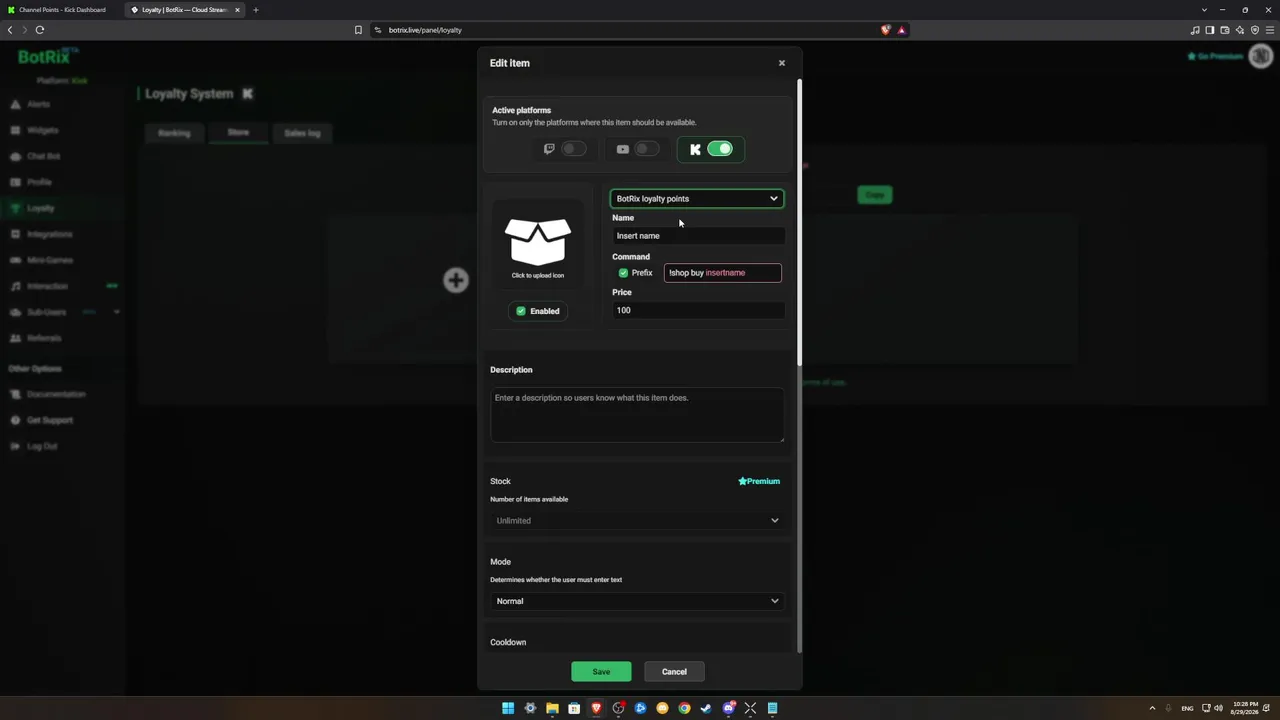Toggle the browser sidebar panel icon

[x=1210, y=30]
